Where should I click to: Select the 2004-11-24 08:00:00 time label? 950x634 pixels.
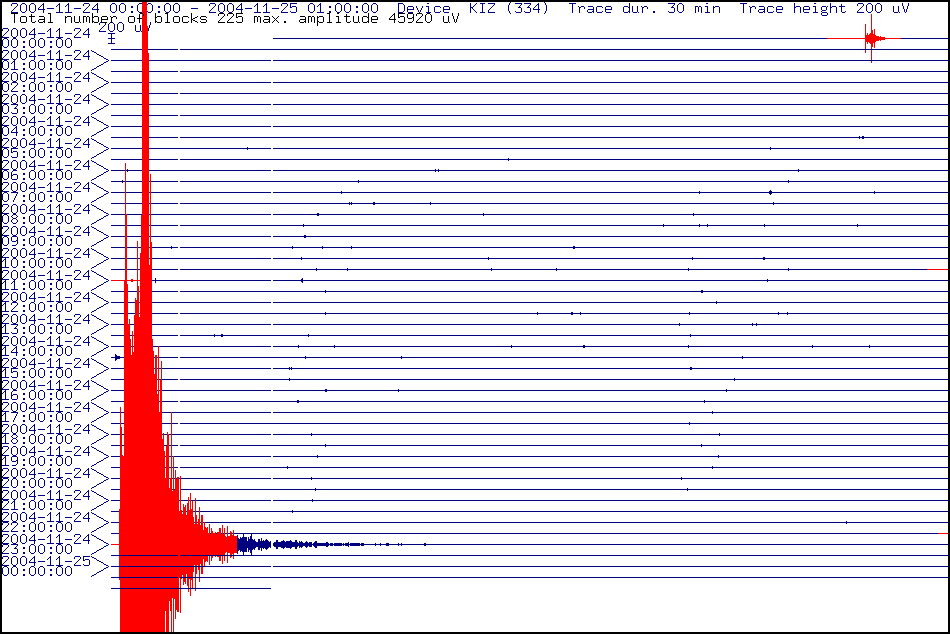pos(46,214)
